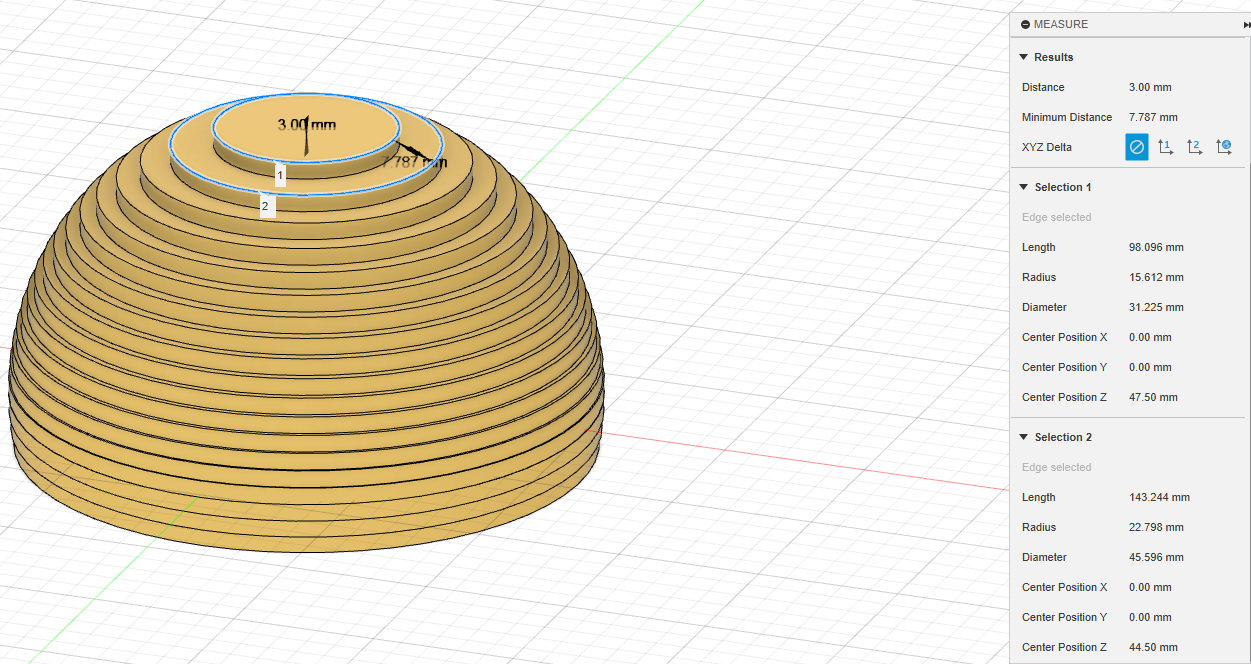Image resolution: width=1251 pixels, height=664 pixels.
Task: Click the Selection 1 Radius value 15.612 mm
Action: tap(1156, 277)
